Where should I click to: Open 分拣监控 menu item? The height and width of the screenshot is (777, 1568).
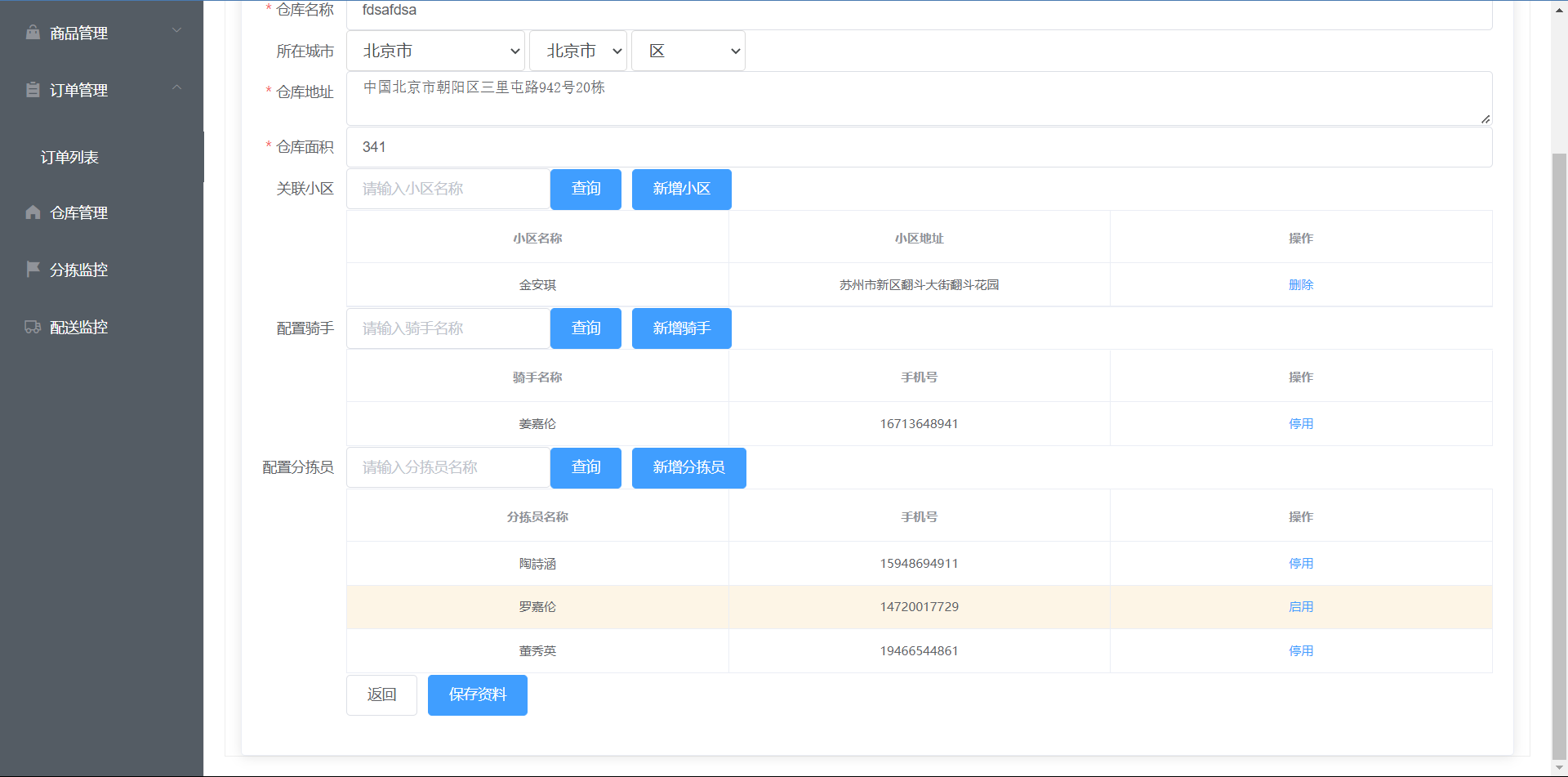point(101,270)
